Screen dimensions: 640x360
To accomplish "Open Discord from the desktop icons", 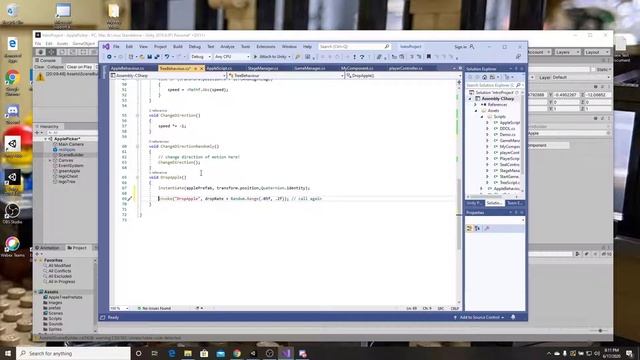I will pos(13,113).
